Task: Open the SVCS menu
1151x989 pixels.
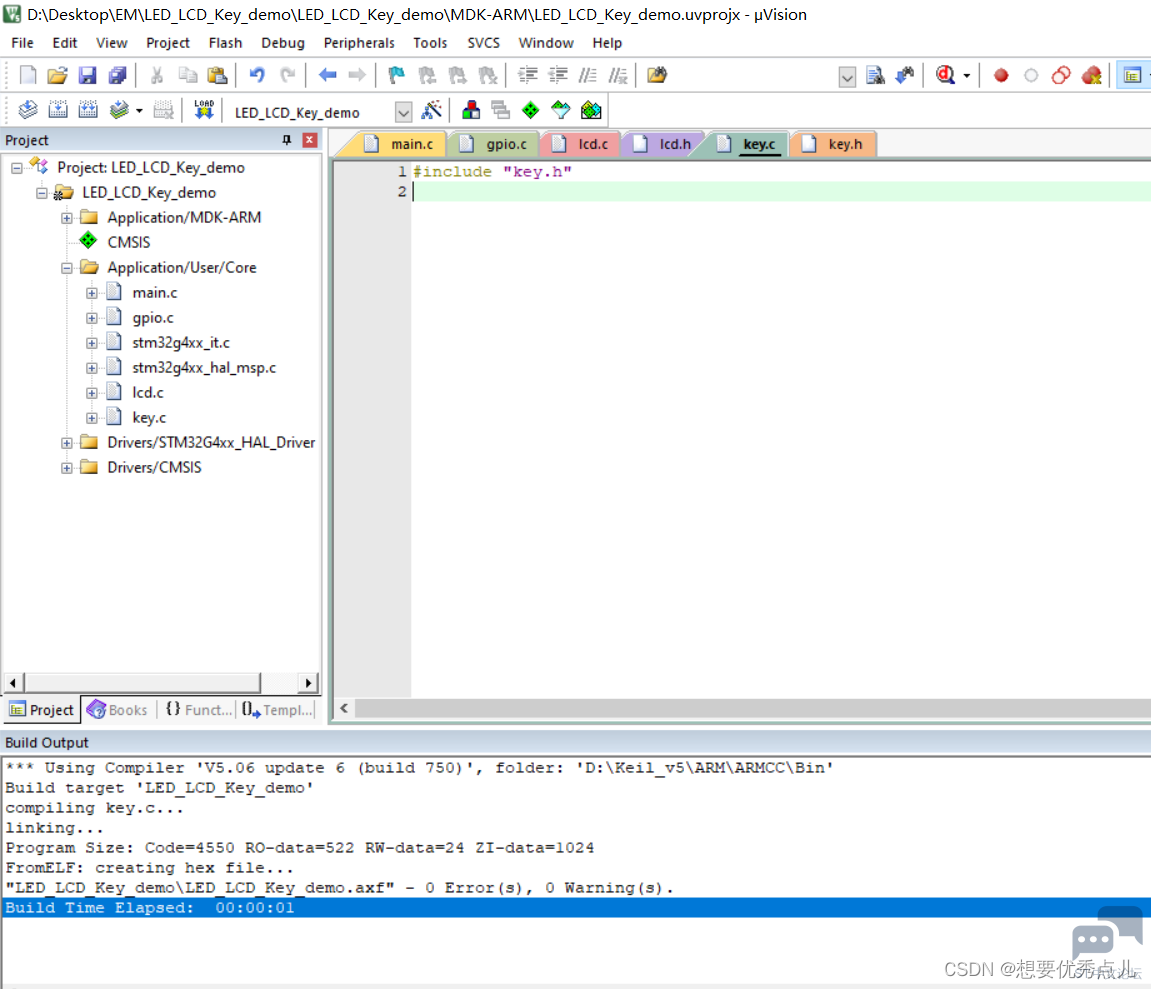Action: pyautogui.click(x=483, y=43)
